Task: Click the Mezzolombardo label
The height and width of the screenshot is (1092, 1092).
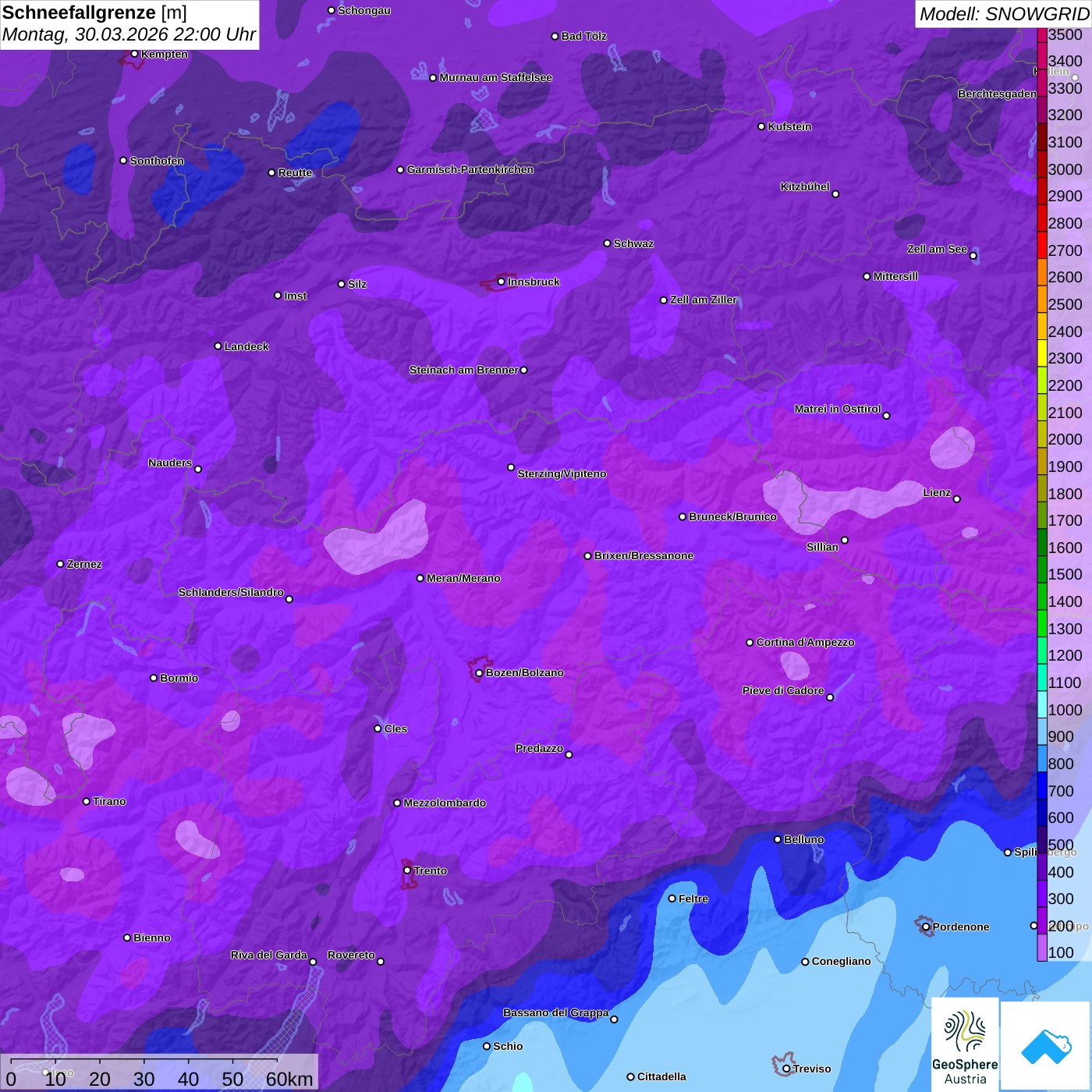Action: (x=445, y=803)
